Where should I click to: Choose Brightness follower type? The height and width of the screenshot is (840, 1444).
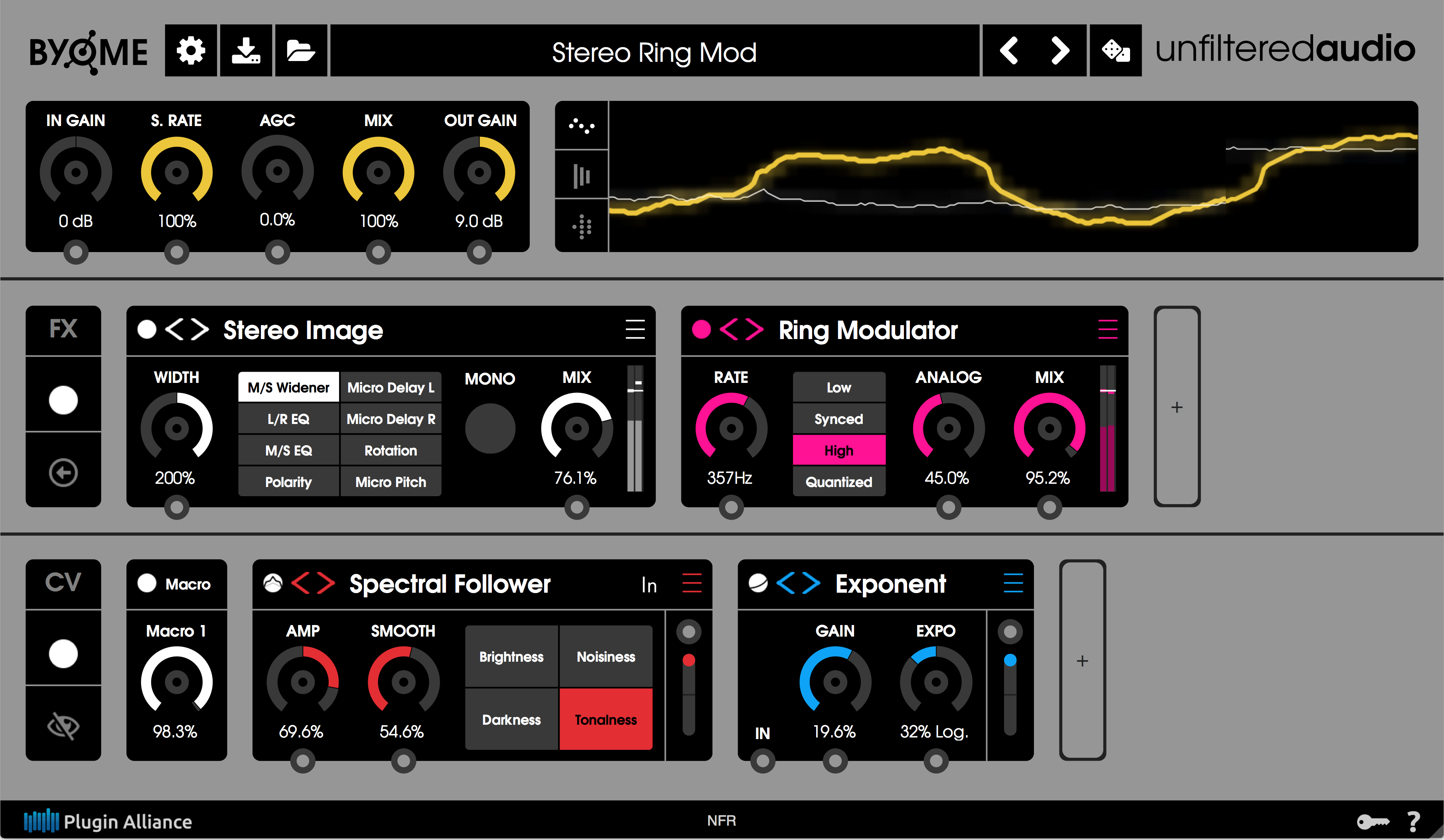point(511,657)
